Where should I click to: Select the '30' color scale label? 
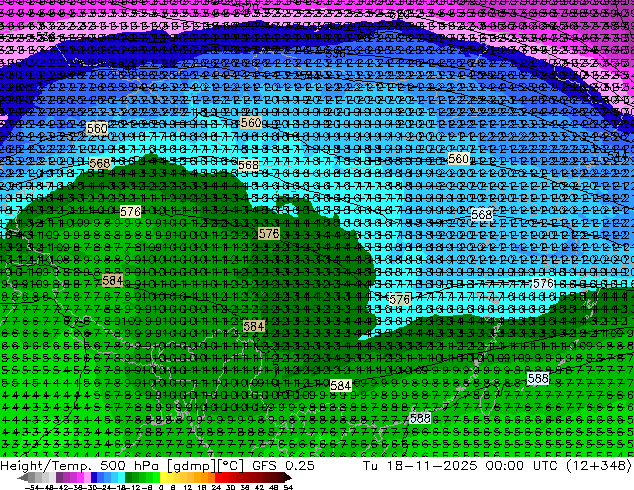[230, 488]
